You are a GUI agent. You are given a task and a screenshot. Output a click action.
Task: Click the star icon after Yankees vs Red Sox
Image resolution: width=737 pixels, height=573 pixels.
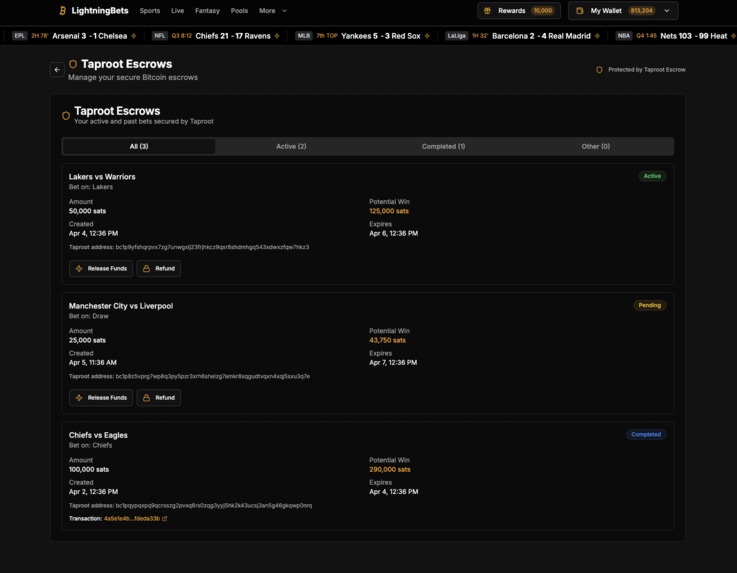(427, 36)
